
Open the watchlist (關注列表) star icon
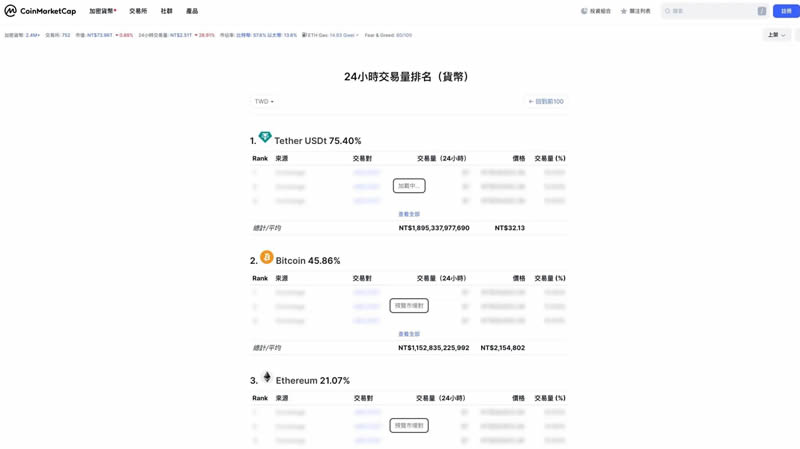624,11
